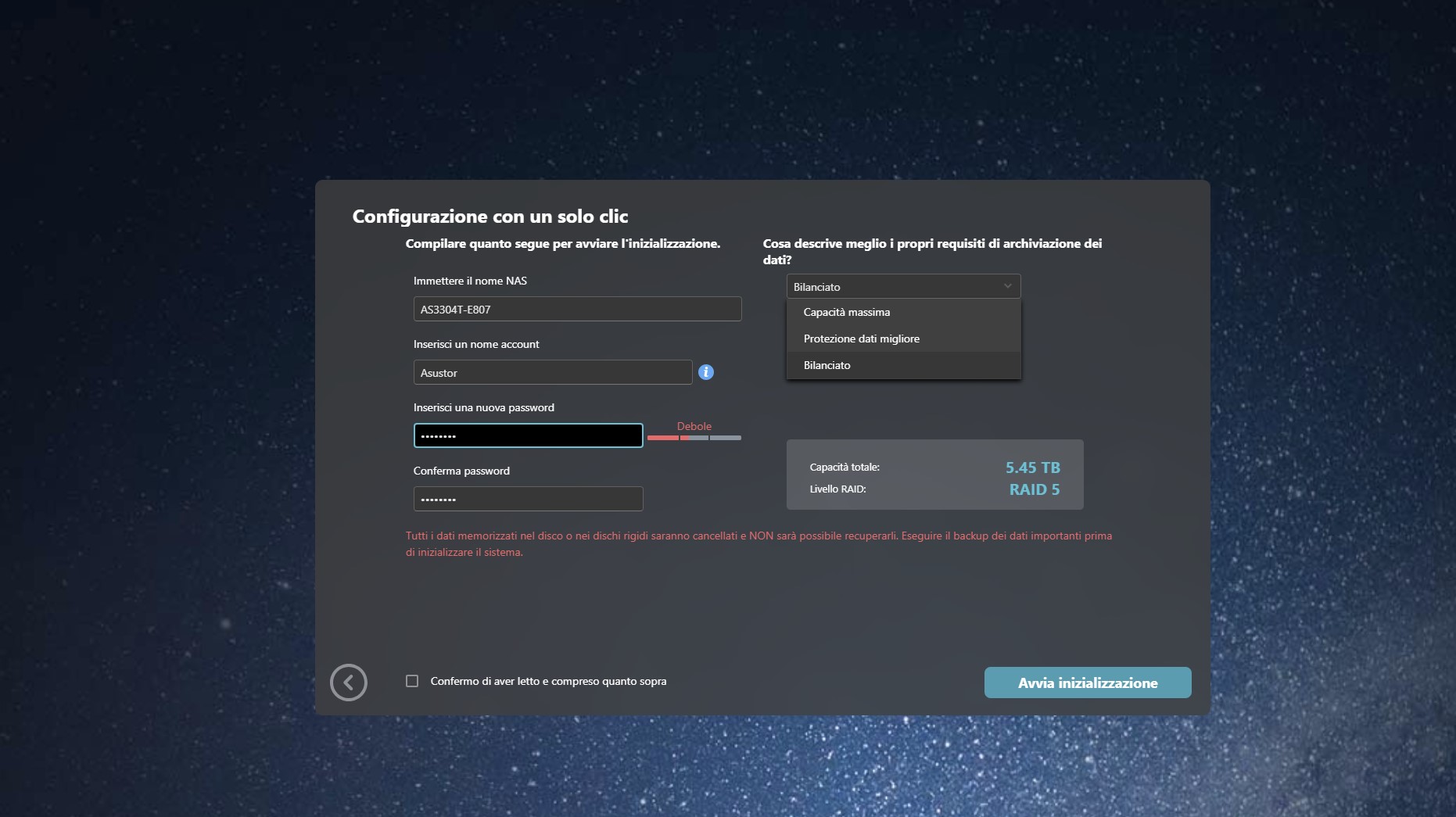The image size is (1456, 817).
Task: Click the NAS name field containing AS3304T-E807
Action: (577, 309)
